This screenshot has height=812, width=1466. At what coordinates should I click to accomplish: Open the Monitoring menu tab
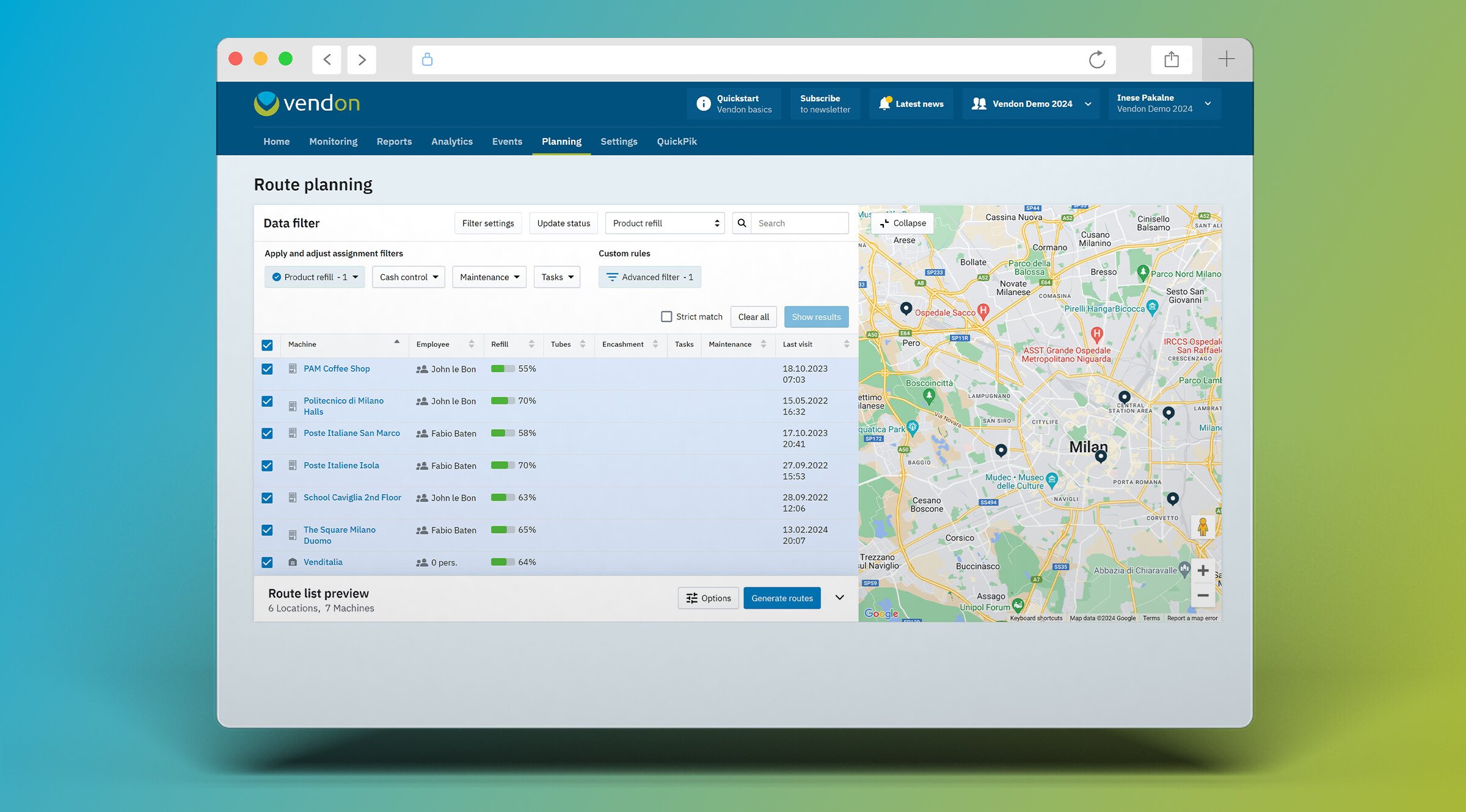pyautogui.click(x=333, y=142)
